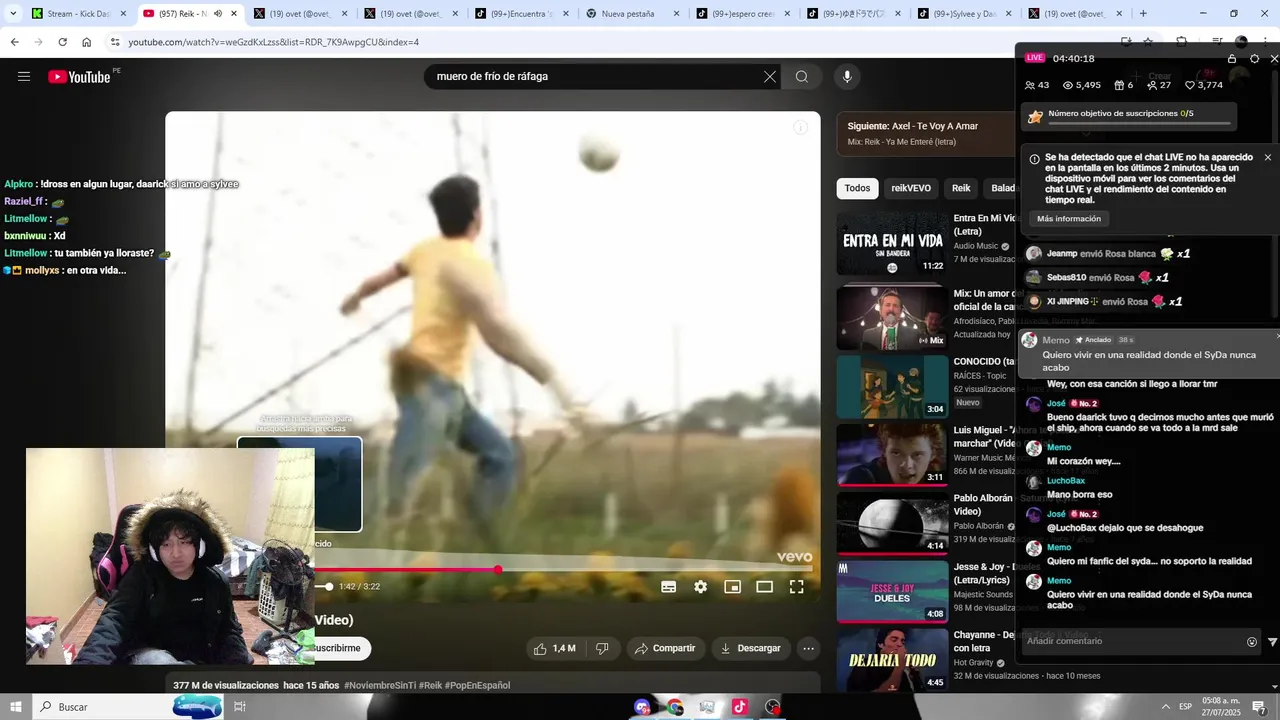Select the reikVEVO filter chip
1280x720 pixels.
click(x=911, y=188)
